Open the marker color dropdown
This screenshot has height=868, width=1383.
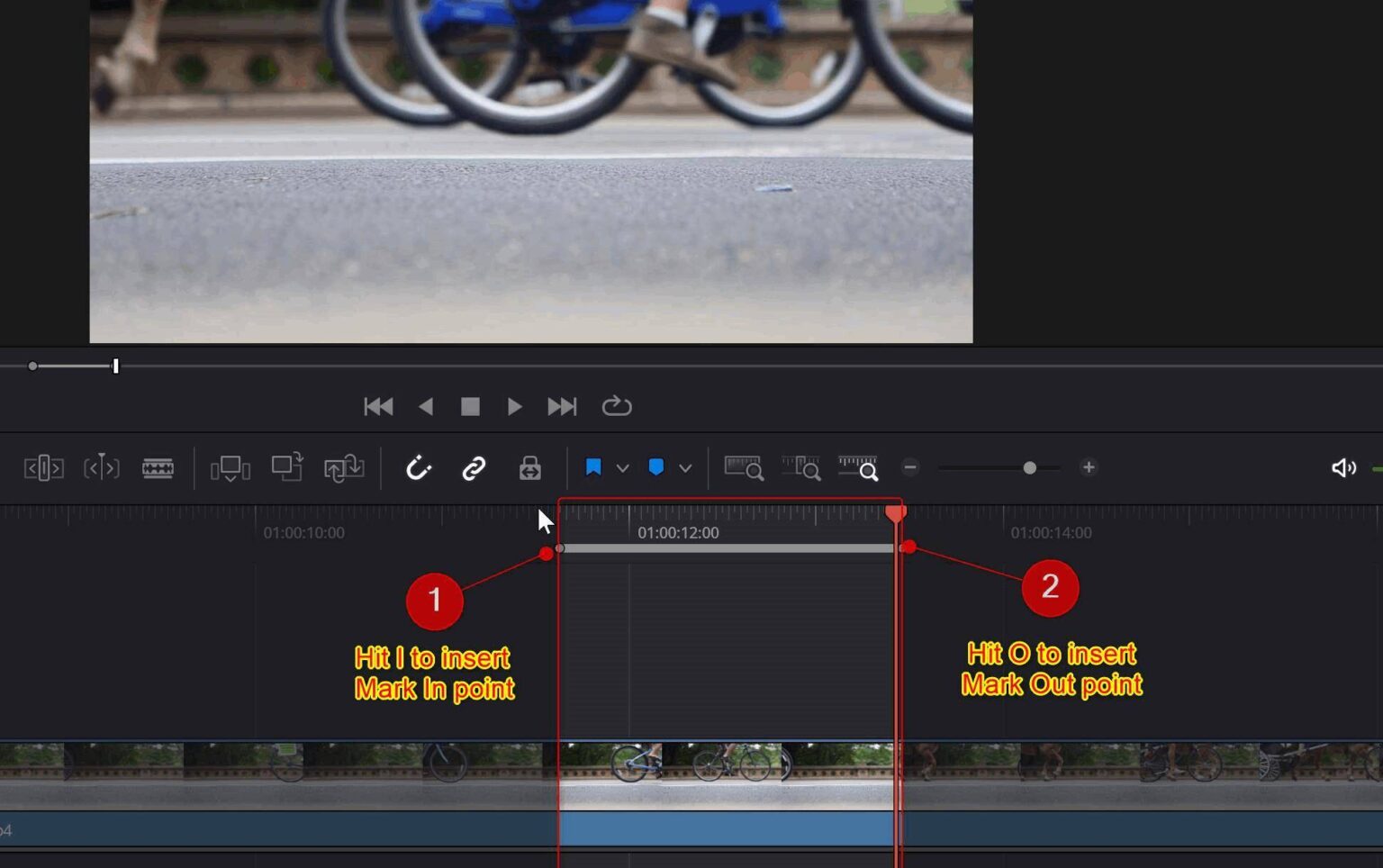pyautogui.click(x=685, y=467)
